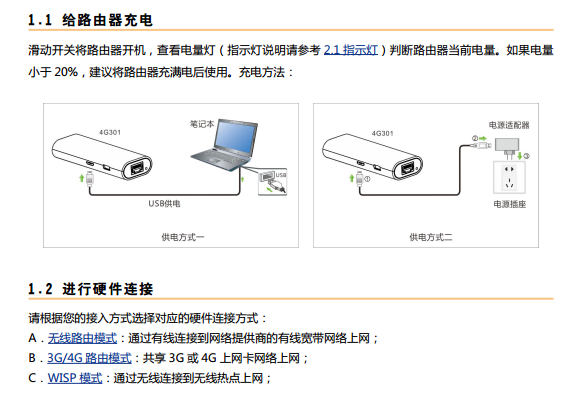This screenshot has width=565, height=408.
Task: Click the 4G301 router in 供电方式一 diagram
Action: pyautogui.click(x=102, y=156)
